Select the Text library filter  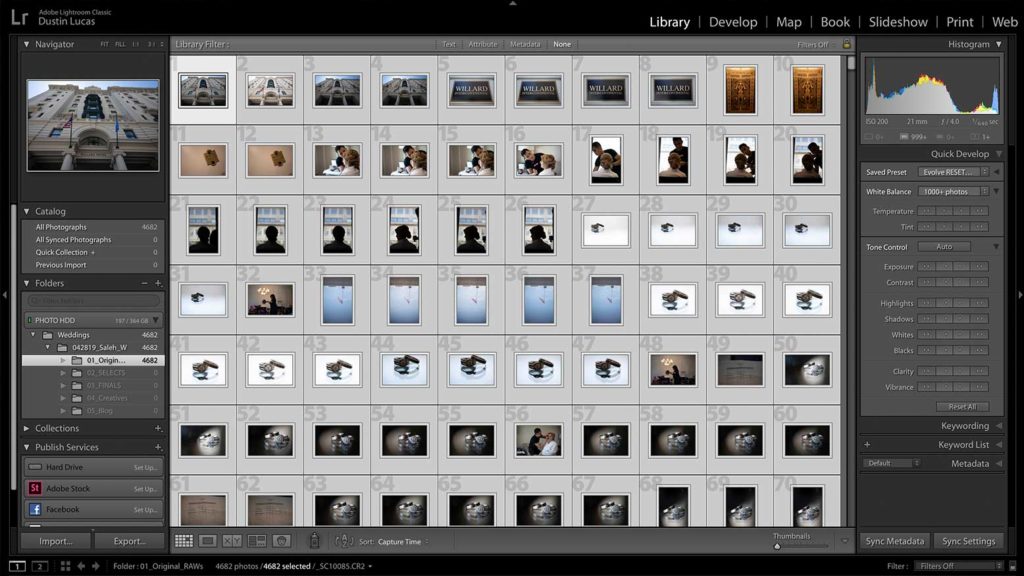(449, 44)
